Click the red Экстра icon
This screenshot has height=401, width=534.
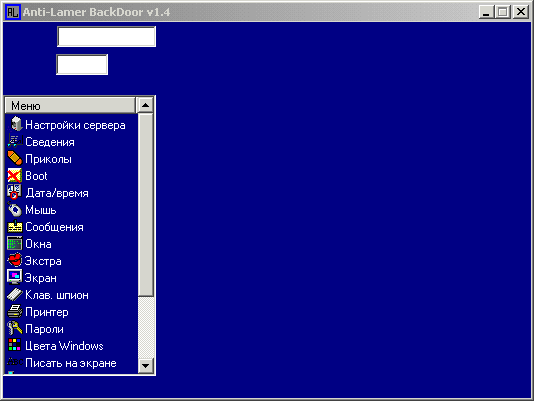point(15,260)
